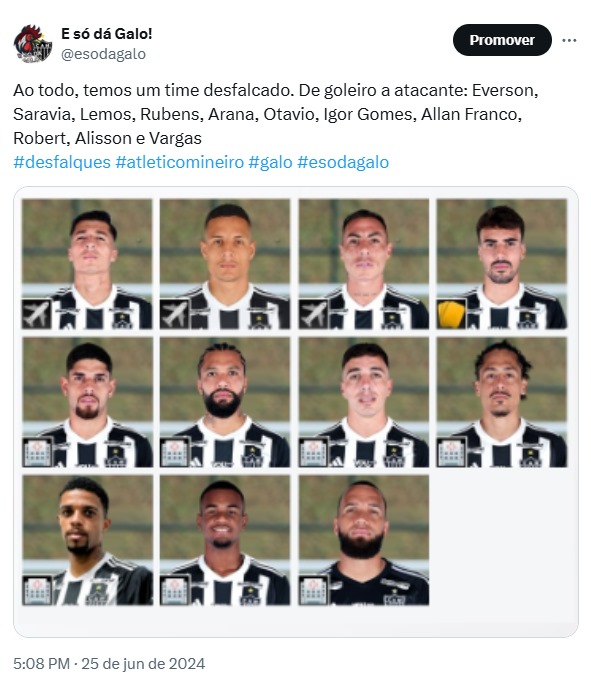Click the hospital icon on bottom-left player photo
Viewport: 591px width, 687px height.
[37, 590]
